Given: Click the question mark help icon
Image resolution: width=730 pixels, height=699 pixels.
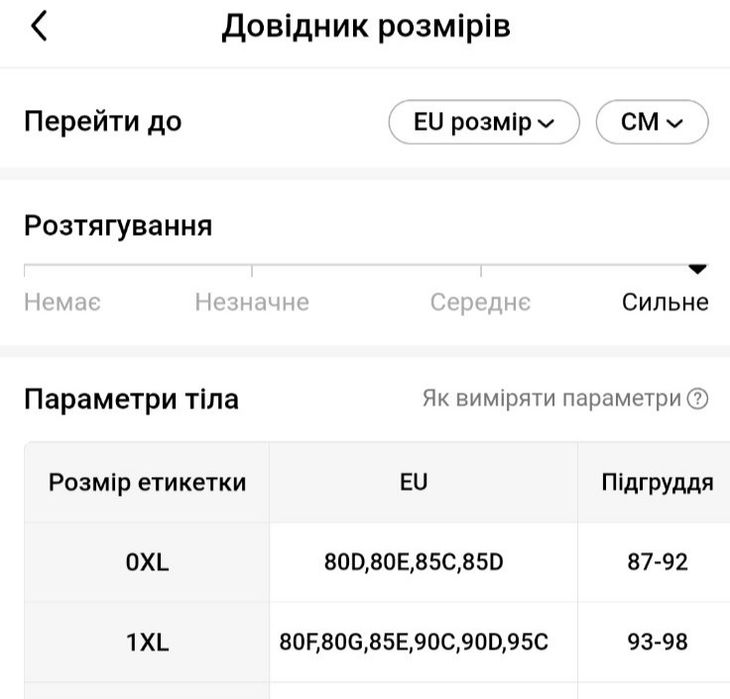Looking at the screenshot, I should click(697, 399).
